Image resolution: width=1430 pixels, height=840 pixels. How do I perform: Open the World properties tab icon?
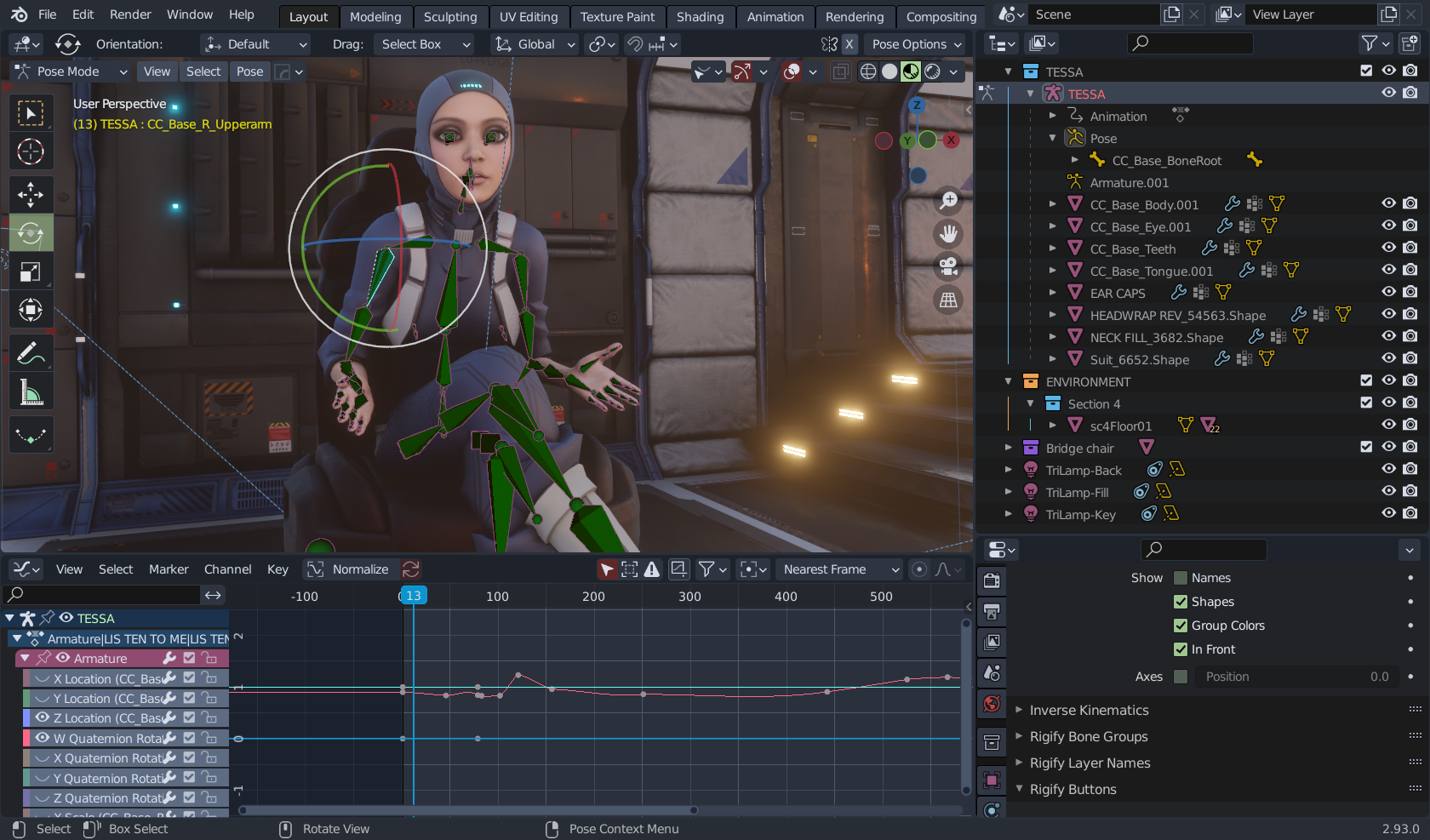[x=992, y=703]
